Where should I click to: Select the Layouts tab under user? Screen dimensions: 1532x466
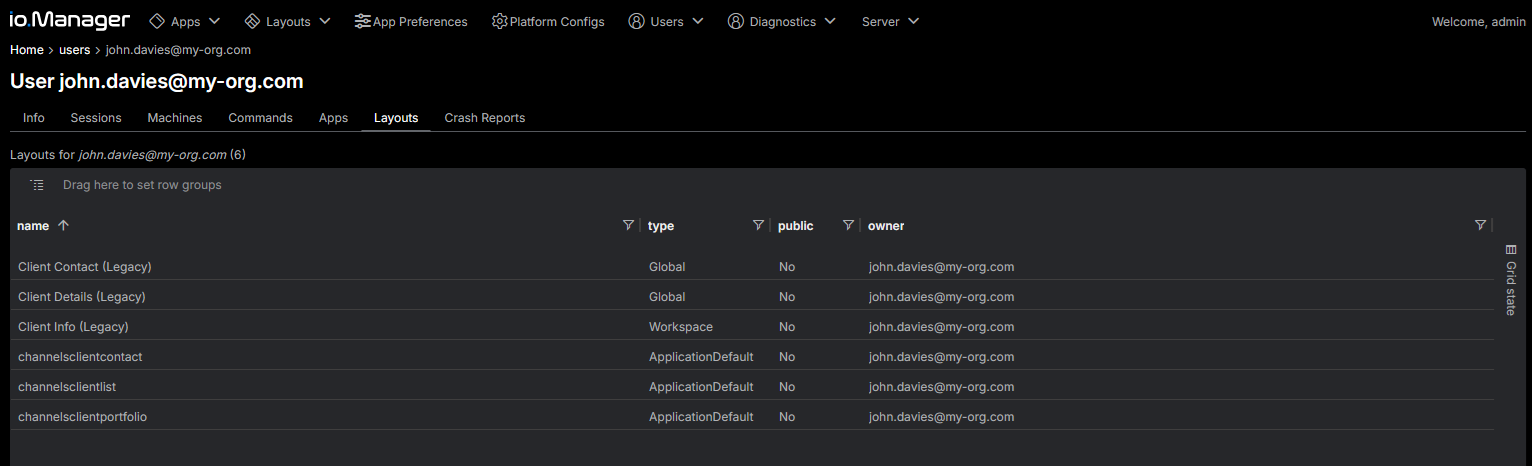[396, 118]
